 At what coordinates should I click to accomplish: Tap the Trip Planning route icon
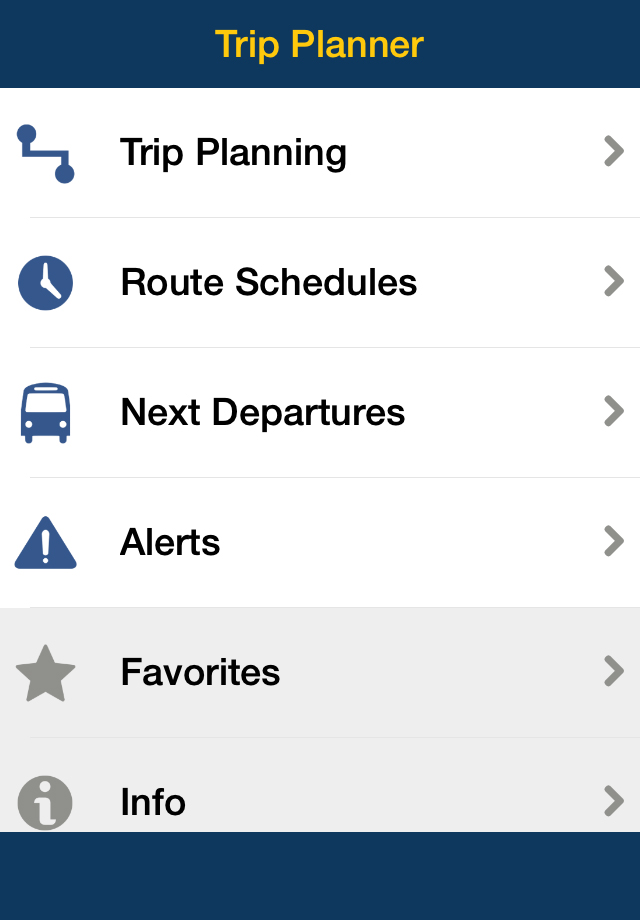[46, 154]
